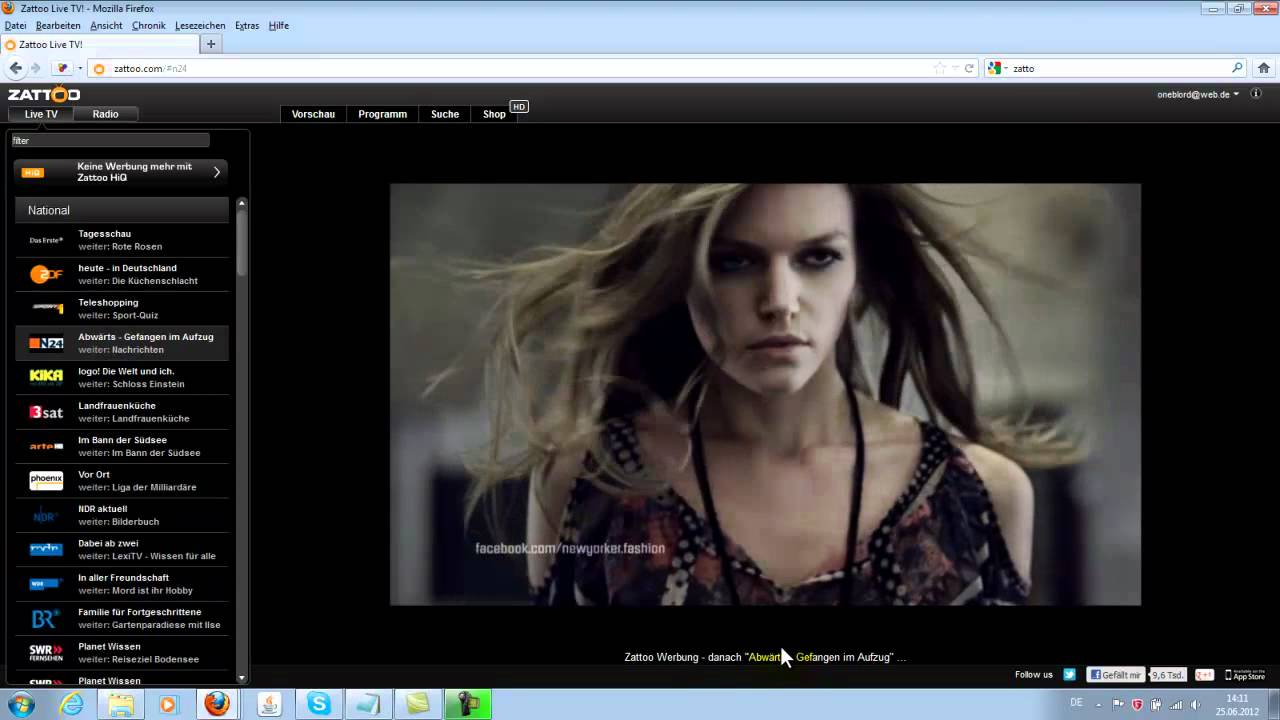Screen dimensions: 1280x720
Task: Select the BR channel logo
Action: [46, 619]
